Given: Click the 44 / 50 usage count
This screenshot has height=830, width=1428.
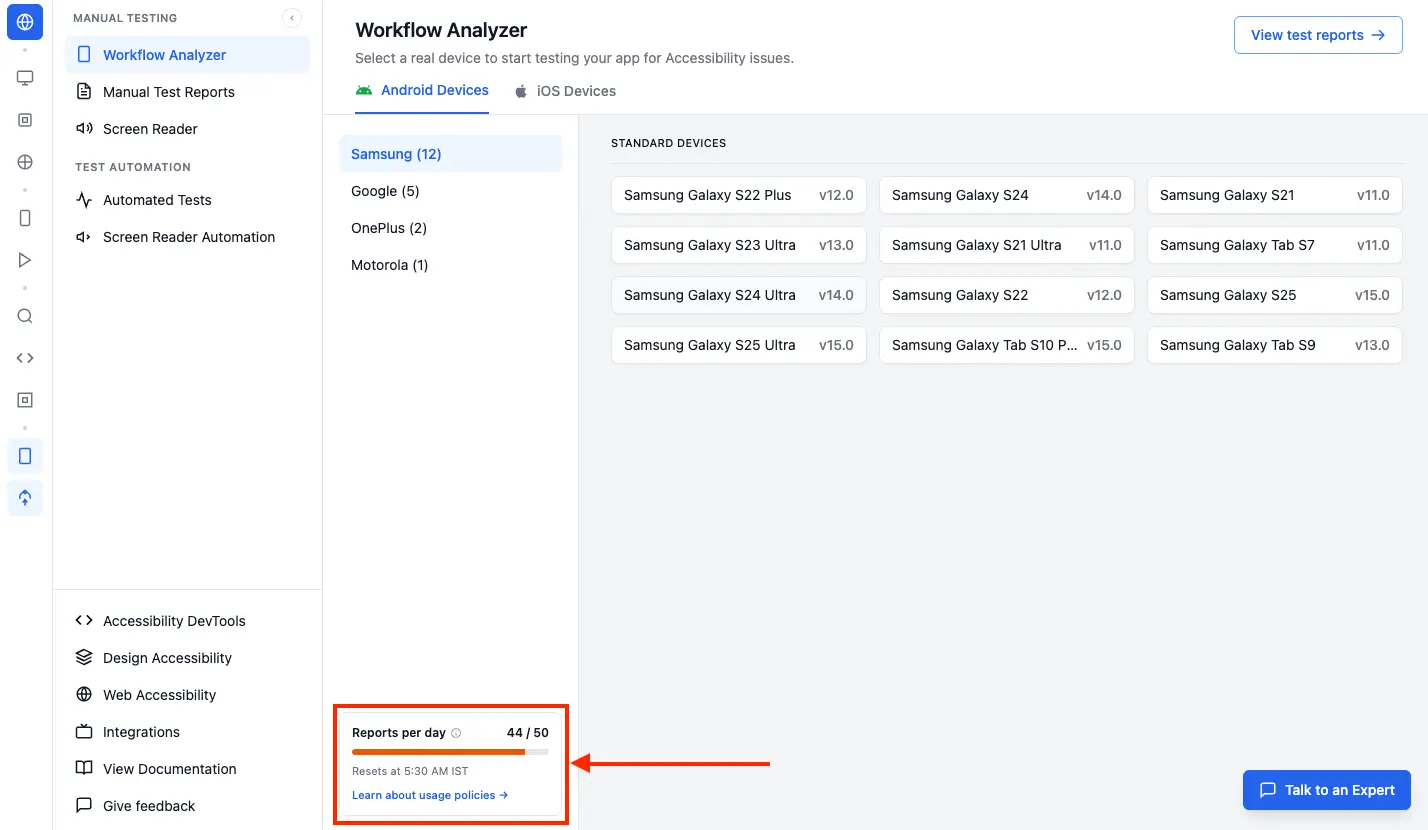Looking at the screenshot, I should pyautogui.click(x=528, y=733).
